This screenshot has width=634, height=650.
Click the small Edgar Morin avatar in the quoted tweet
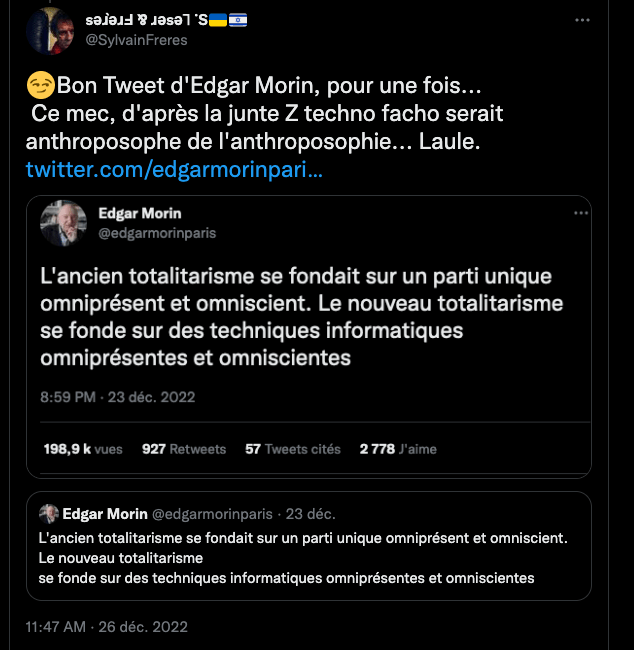click(x=48, y=514)
